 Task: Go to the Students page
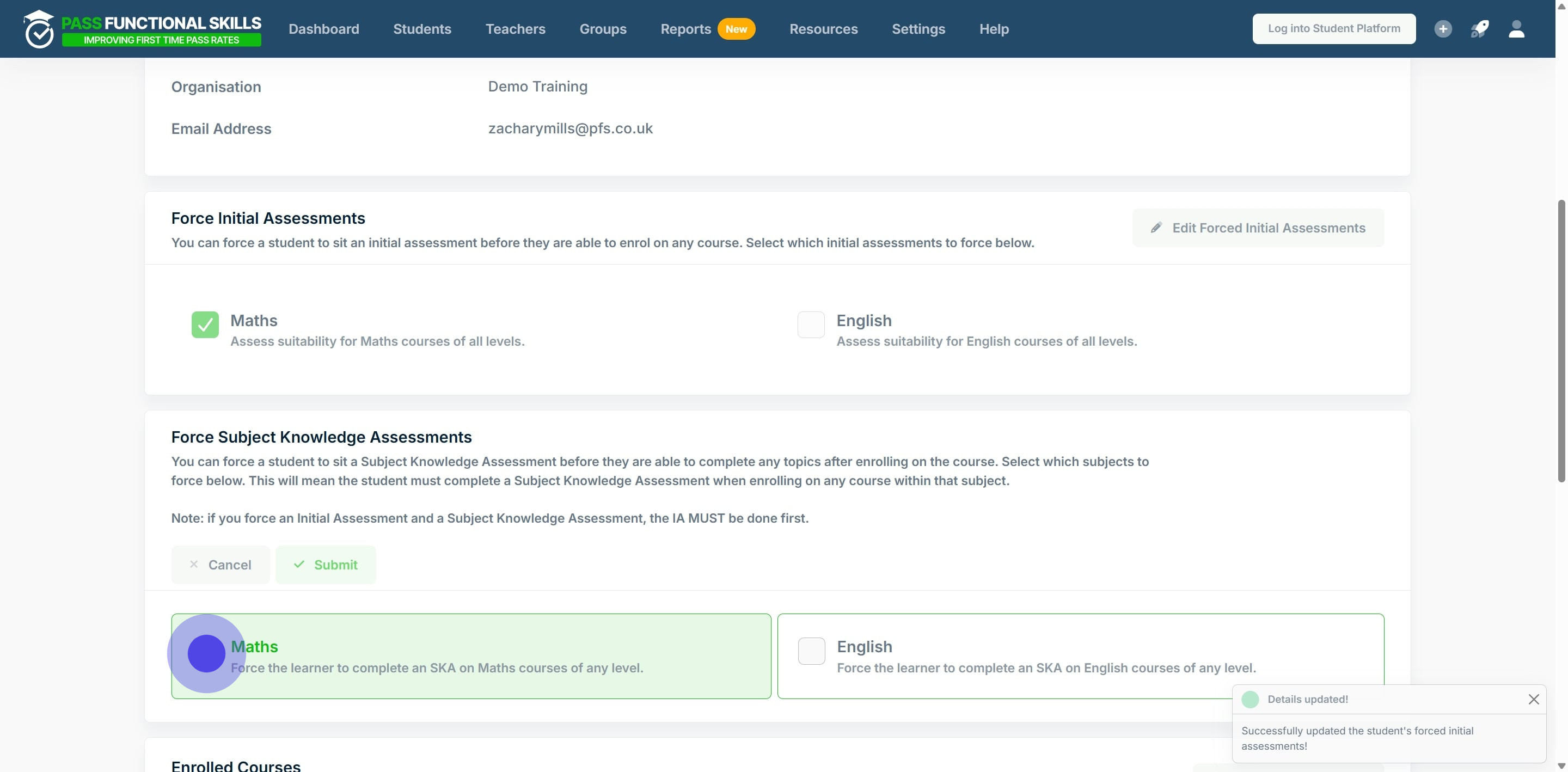coord(422,29)
